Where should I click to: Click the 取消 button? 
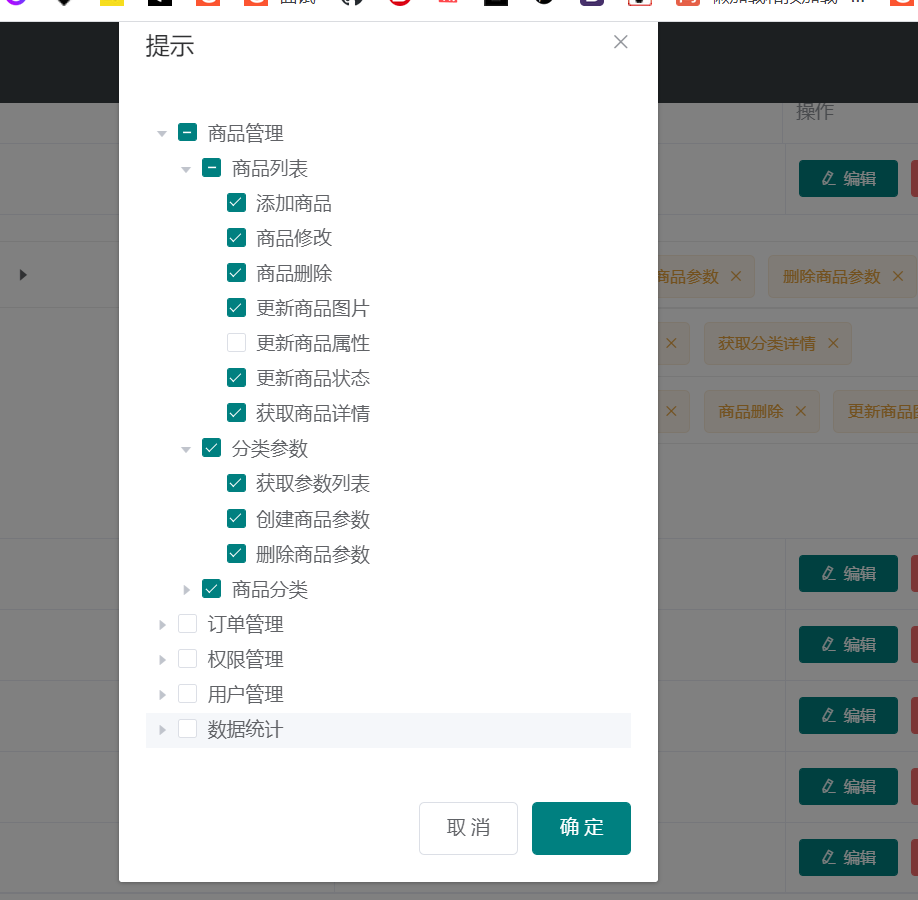[x=468, y=828]
